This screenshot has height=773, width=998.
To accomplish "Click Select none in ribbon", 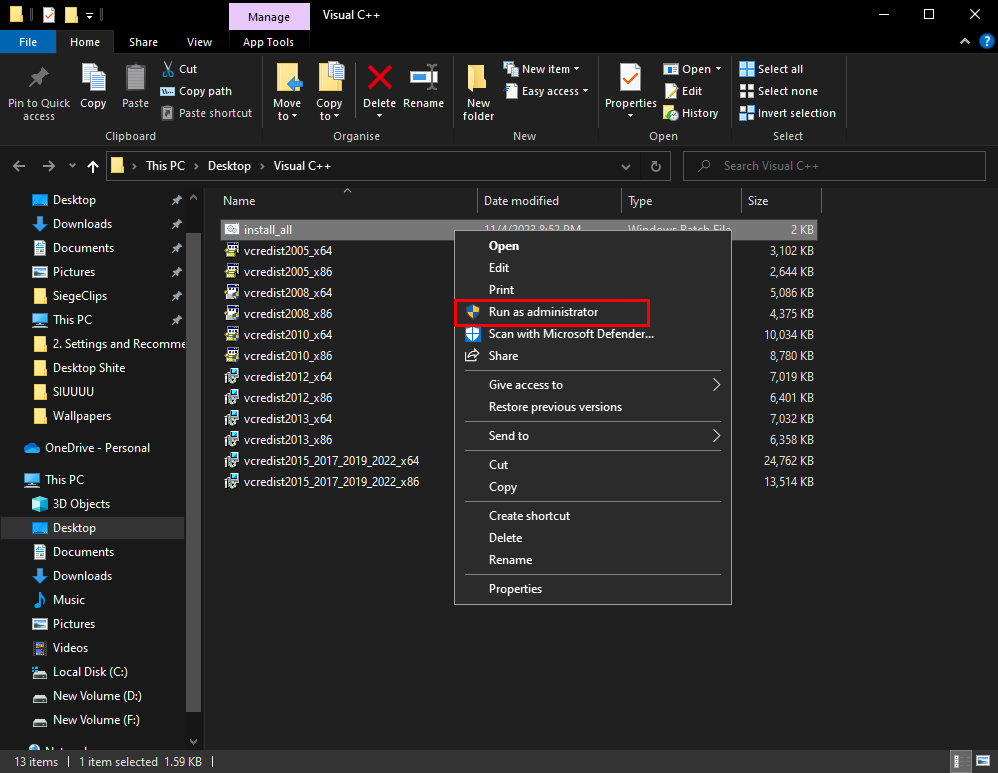I will (778, 91).
